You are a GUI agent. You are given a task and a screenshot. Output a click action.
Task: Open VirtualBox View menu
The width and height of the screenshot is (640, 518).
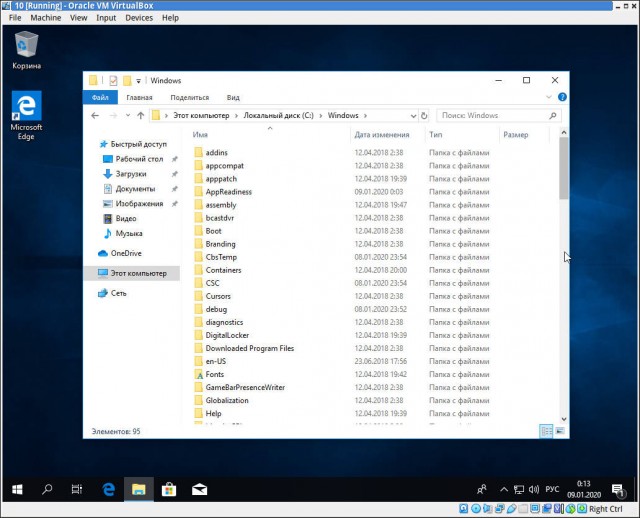78,18
